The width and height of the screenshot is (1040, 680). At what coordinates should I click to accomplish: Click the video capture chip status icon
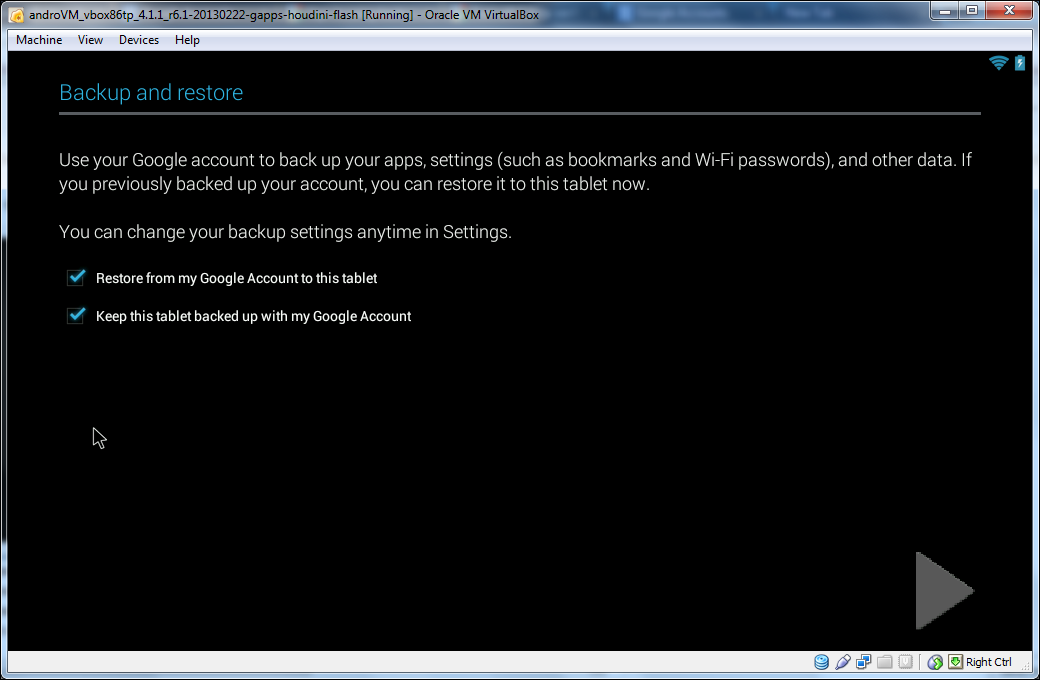[x=905, y=661]
